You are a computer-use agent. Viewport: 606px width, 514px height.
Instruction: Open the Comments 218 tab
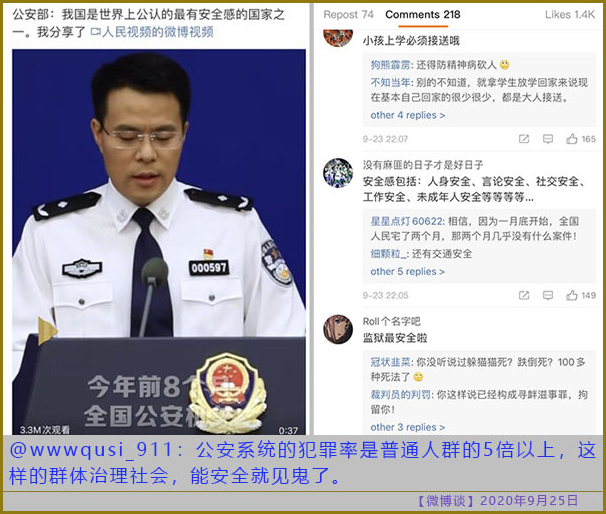(x=422, y=15)
